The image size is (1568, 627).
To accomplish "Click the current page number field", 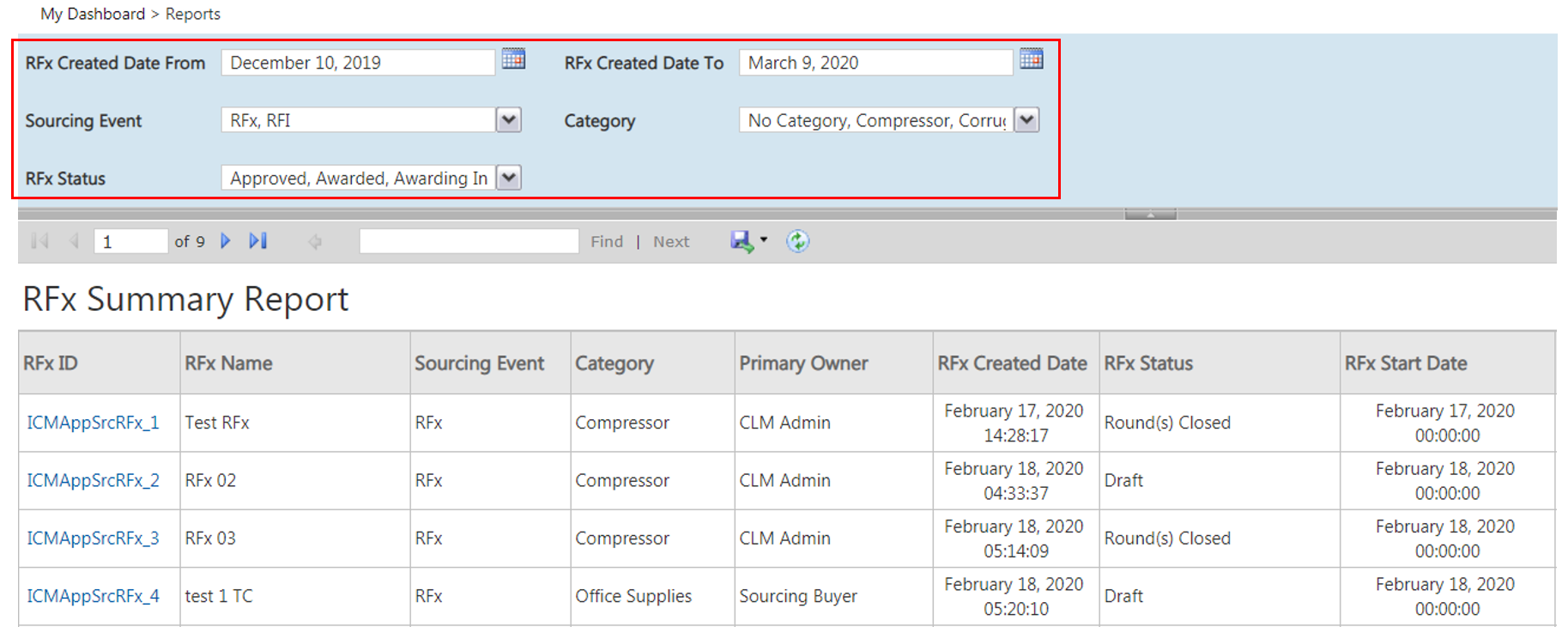I will pos(130,241).
